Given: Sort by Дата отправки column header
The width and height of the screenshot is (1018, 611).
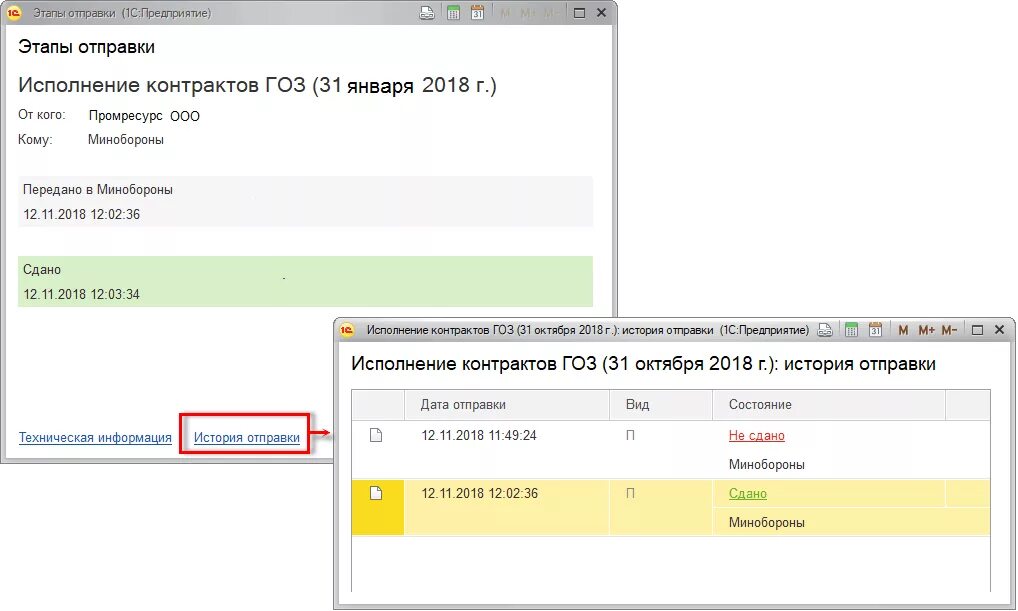Looking at the screenshot, I should 506,405.
